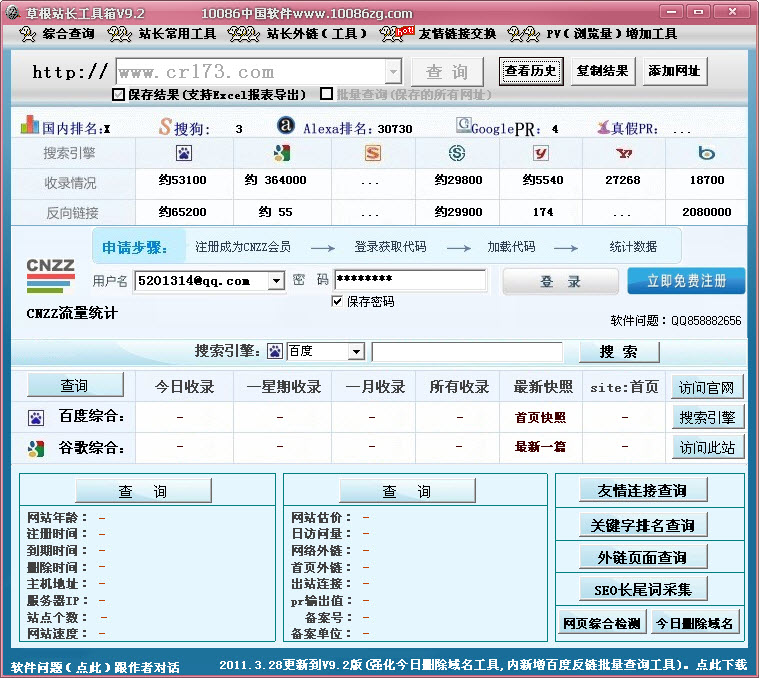Click the Sogou S rank icon
The width and height of the screenshot is (759, 678).
coord(165,127)
